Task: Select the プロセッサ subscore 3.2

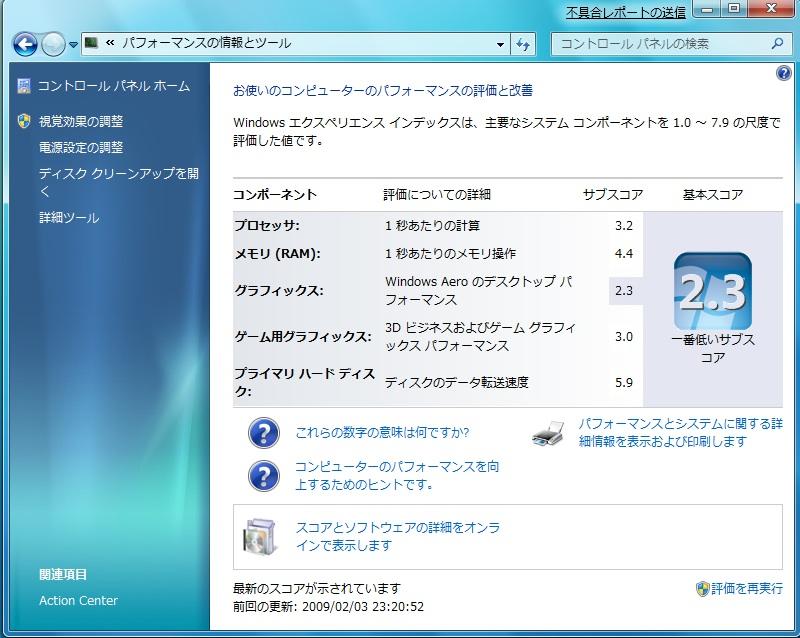Action: pos(623,226)
